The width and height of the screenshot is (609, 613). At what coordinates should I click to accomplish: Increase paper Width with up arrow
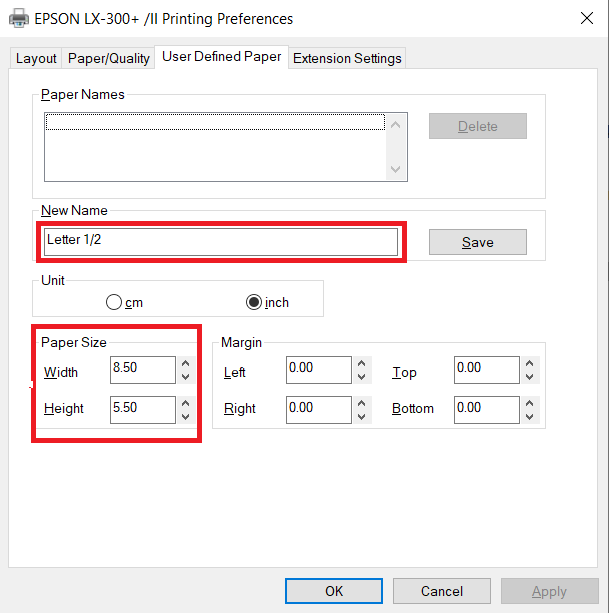pos(186,363)
